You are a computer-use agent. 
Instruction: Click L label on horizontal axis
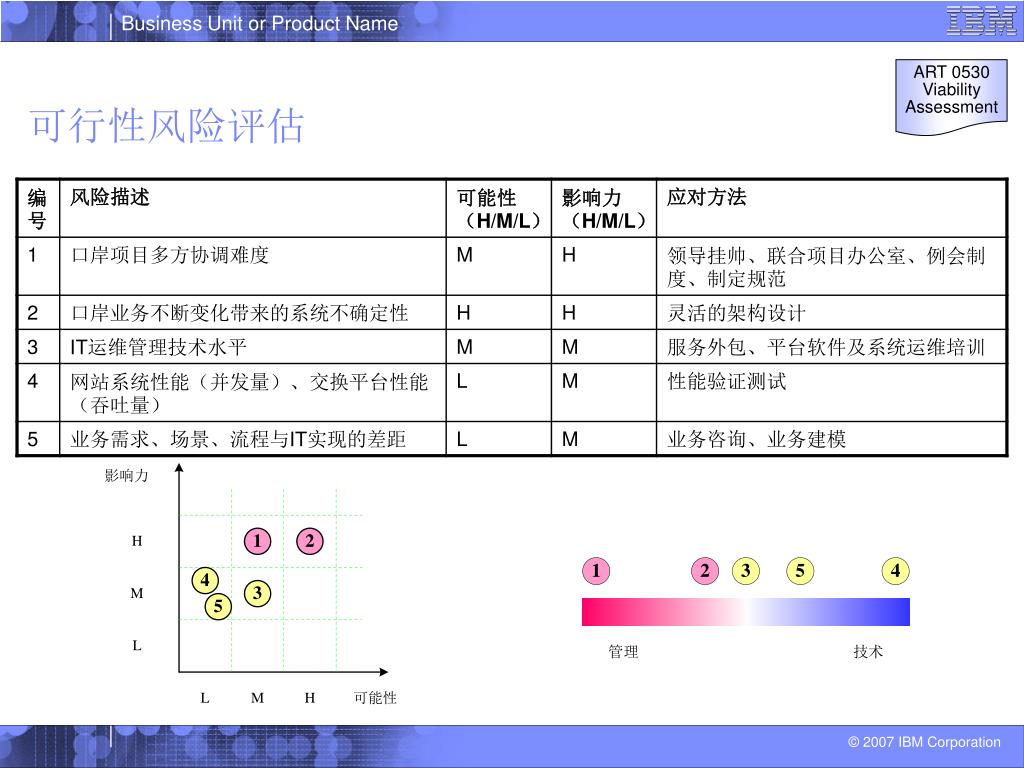pyautogui.click(x=204, y=698)
